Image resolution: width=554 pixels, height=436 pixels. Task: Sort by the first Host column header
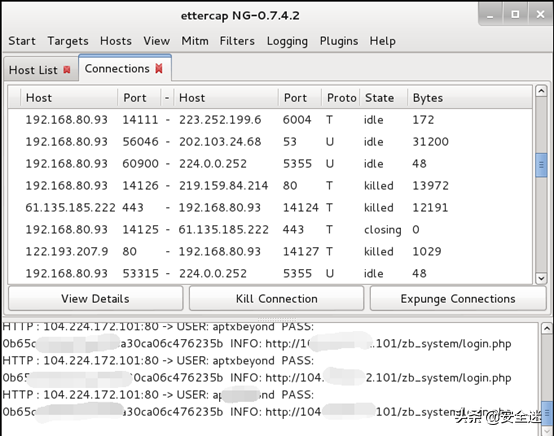coord(69,98)
